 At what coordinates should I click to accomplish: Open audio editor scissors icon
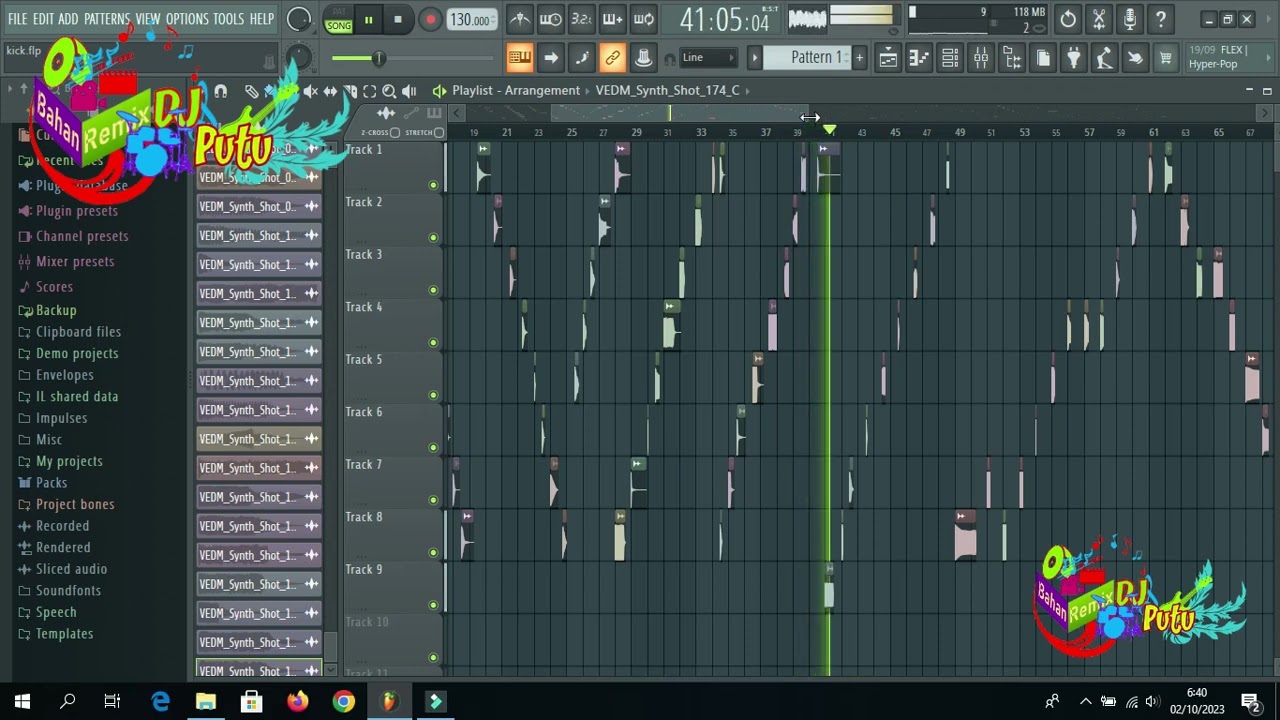1099,19
